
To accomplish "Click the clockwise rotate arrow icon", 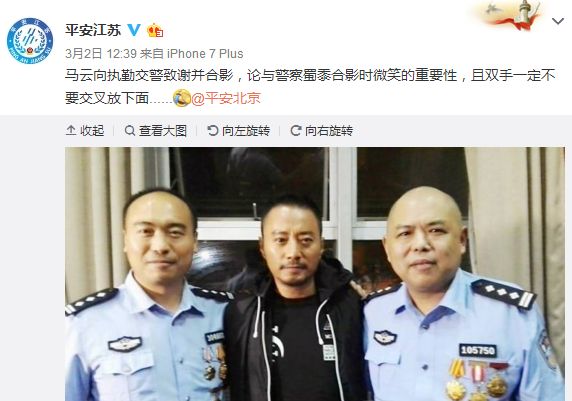I will (x=295, y=131).
